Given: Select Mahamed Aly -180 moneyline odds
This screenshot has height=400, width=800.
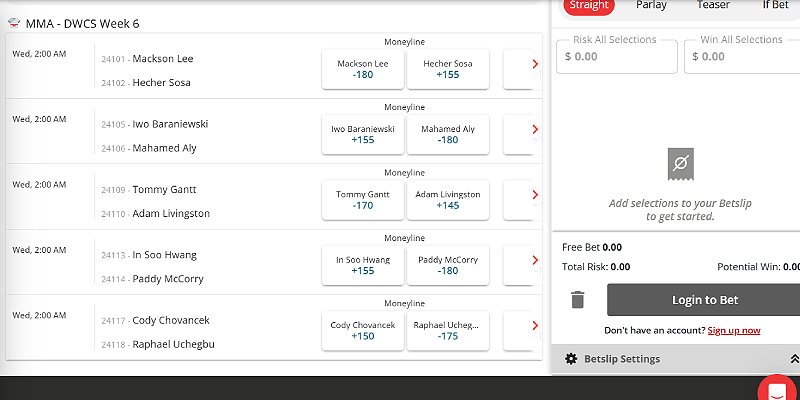Looking at the screenshot, I should click(x=447, y=135).
